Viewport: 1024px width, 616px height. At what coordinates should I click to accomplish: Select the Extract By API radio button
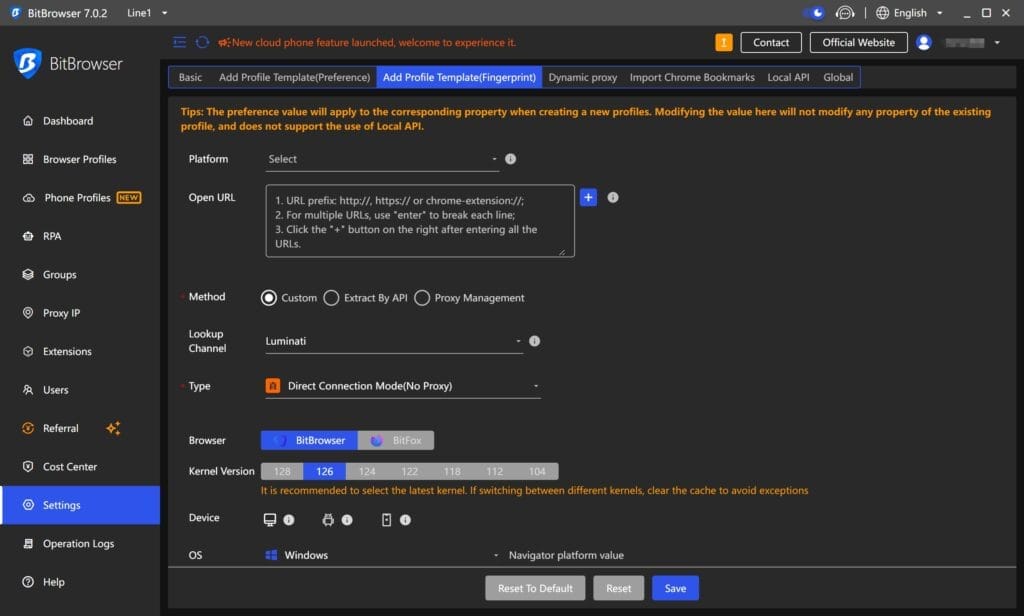click(331, 298)
